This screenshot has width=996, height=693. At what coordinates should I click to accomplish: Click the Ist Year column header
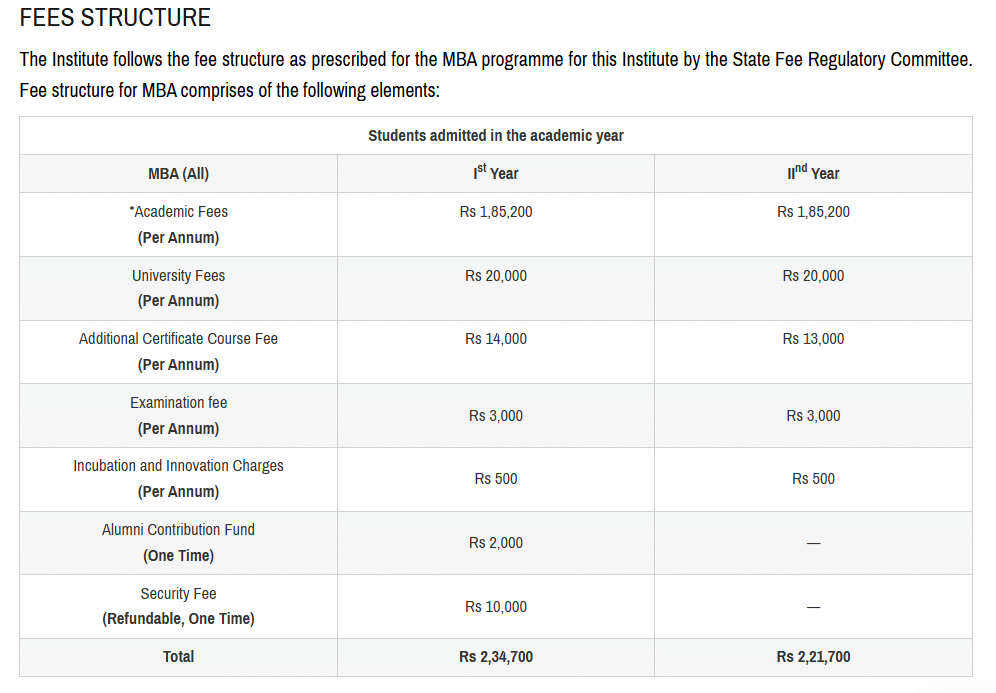495,173
